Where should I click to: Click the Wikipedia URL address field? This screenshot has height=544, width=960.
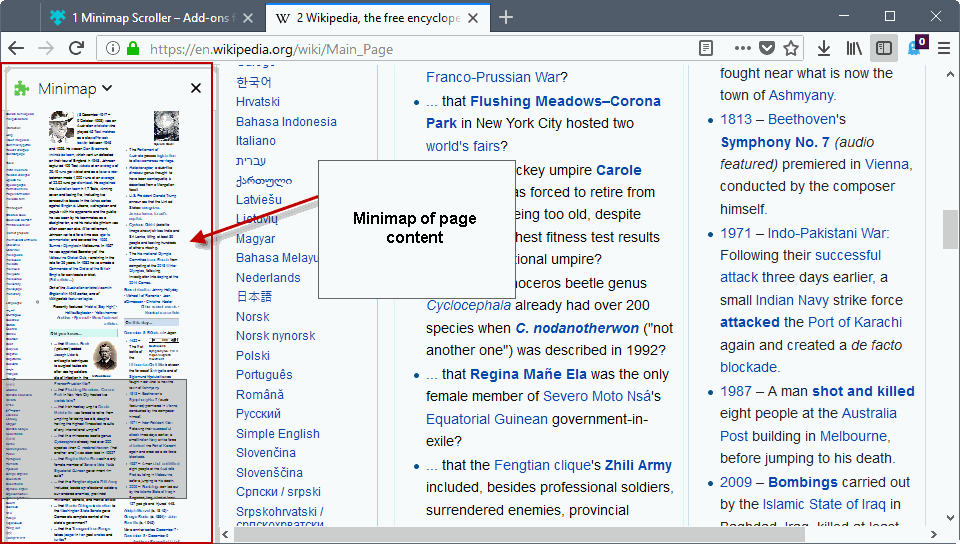400,49
